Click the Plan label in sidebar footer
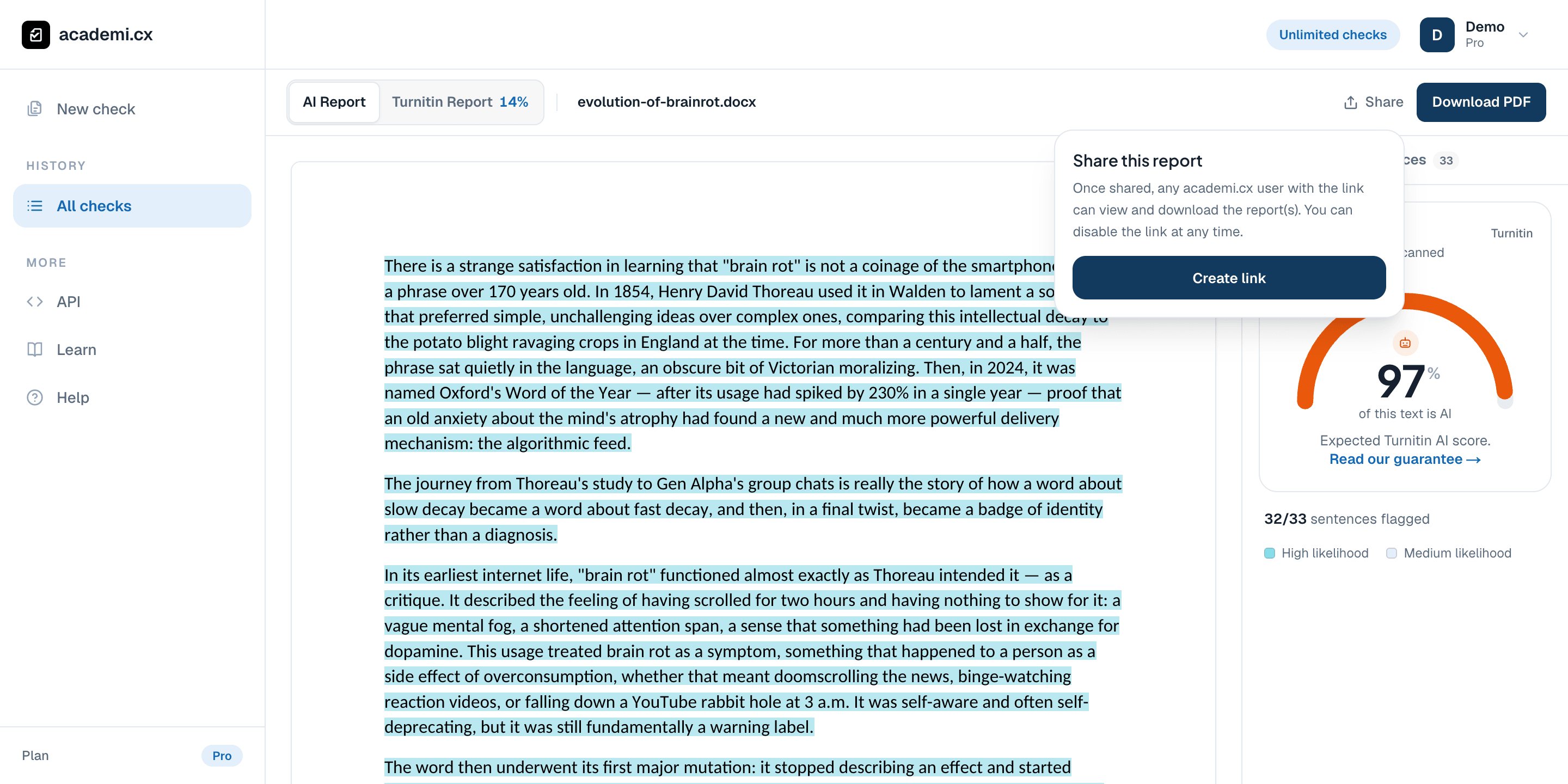This screenshot has height=784, width=1568. [35, 755]
